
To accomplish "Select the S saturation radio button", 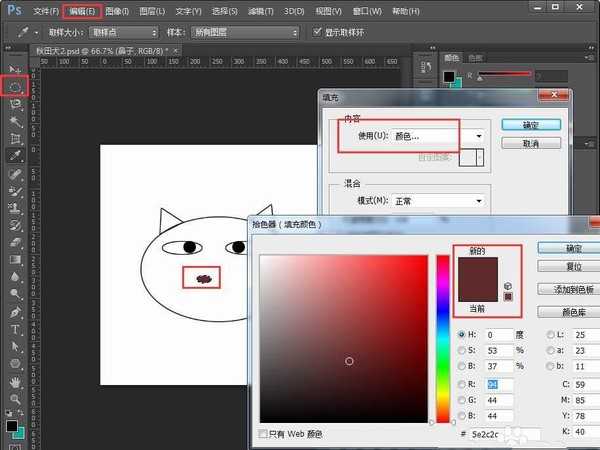I will click(x=460, y=350).
